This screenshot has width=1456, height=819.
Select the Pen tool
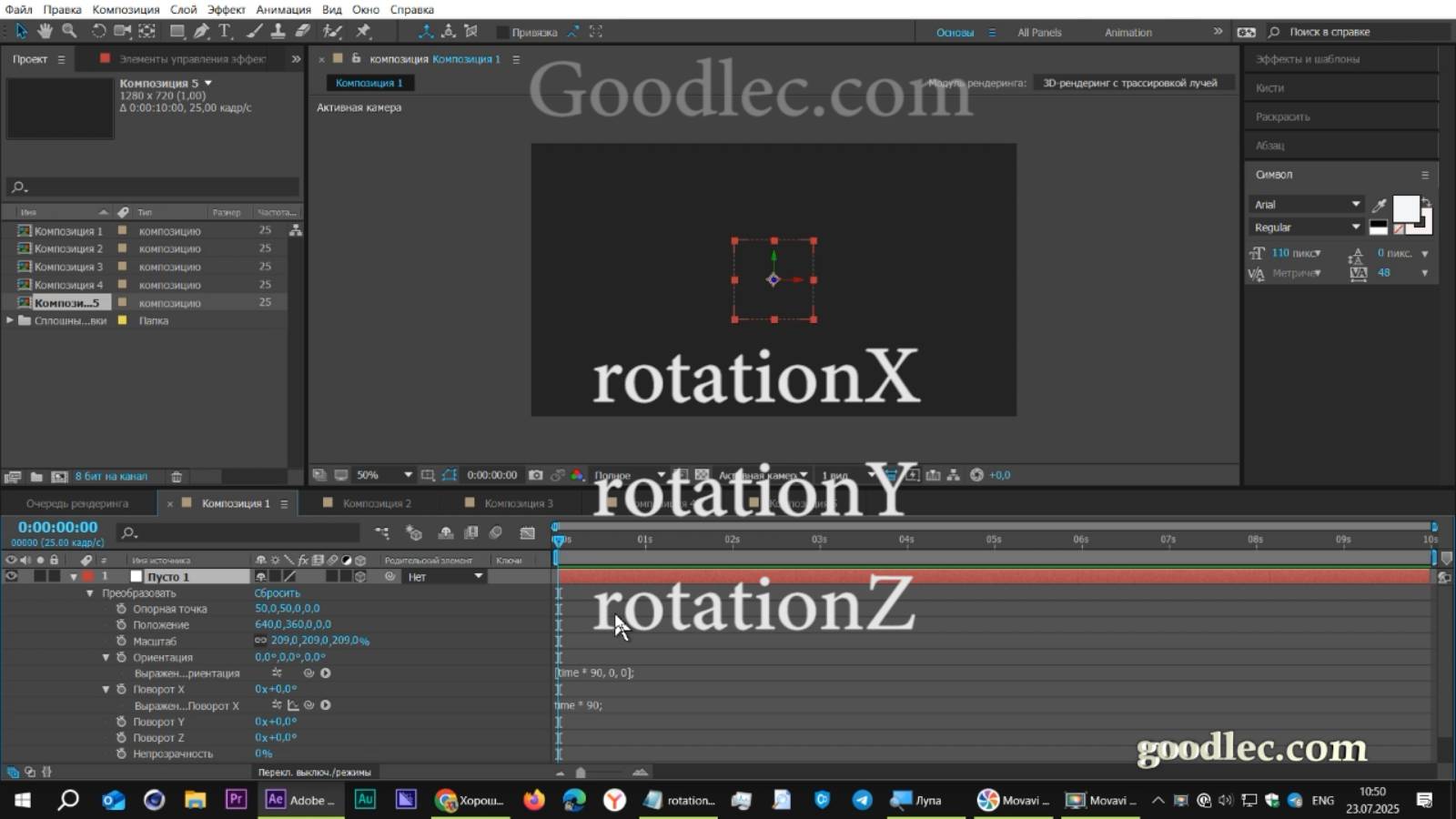(201, 31)
